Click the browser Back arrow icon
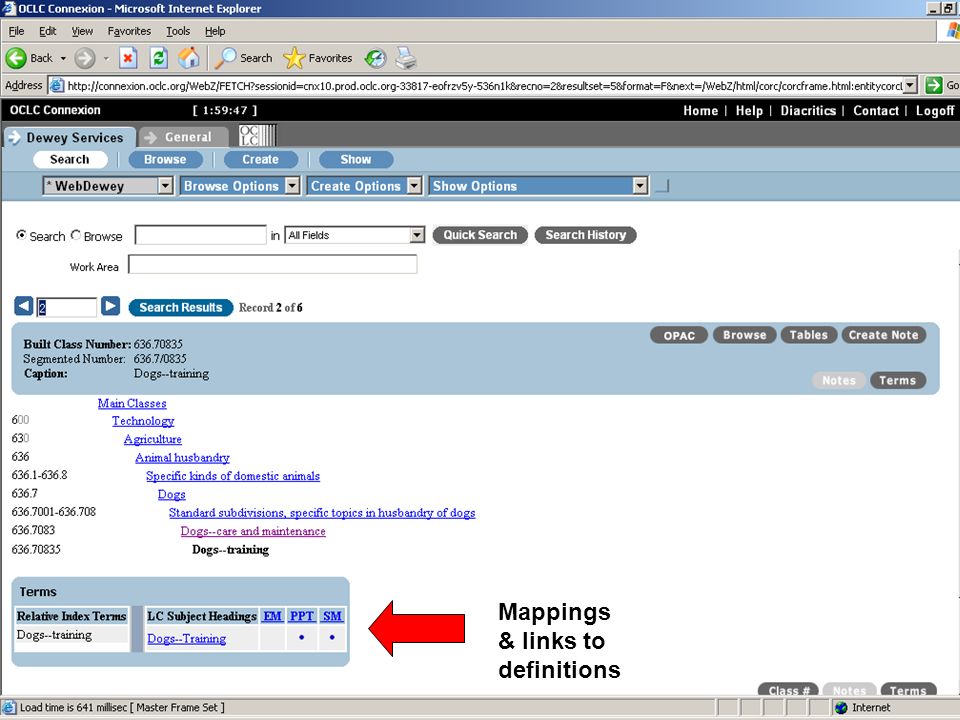This screenshot has width=960, height=720. [x=16, y=58]
